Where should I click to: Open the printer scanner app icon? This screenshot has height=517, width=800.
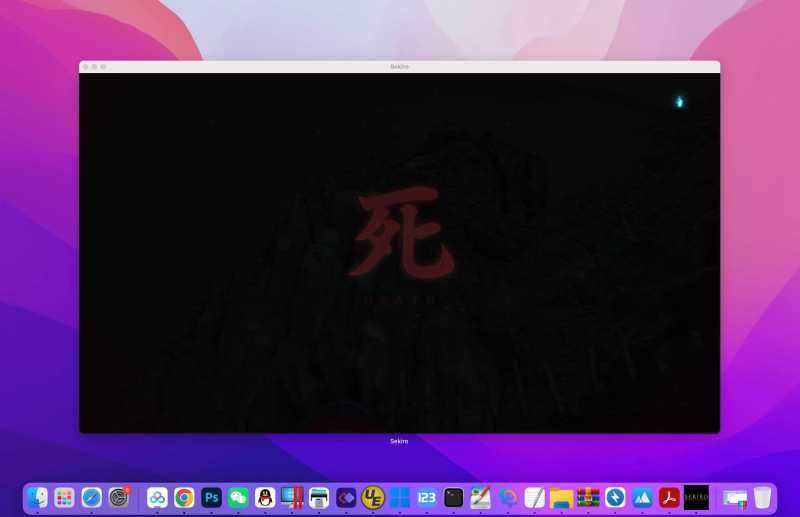click(319, 498)
